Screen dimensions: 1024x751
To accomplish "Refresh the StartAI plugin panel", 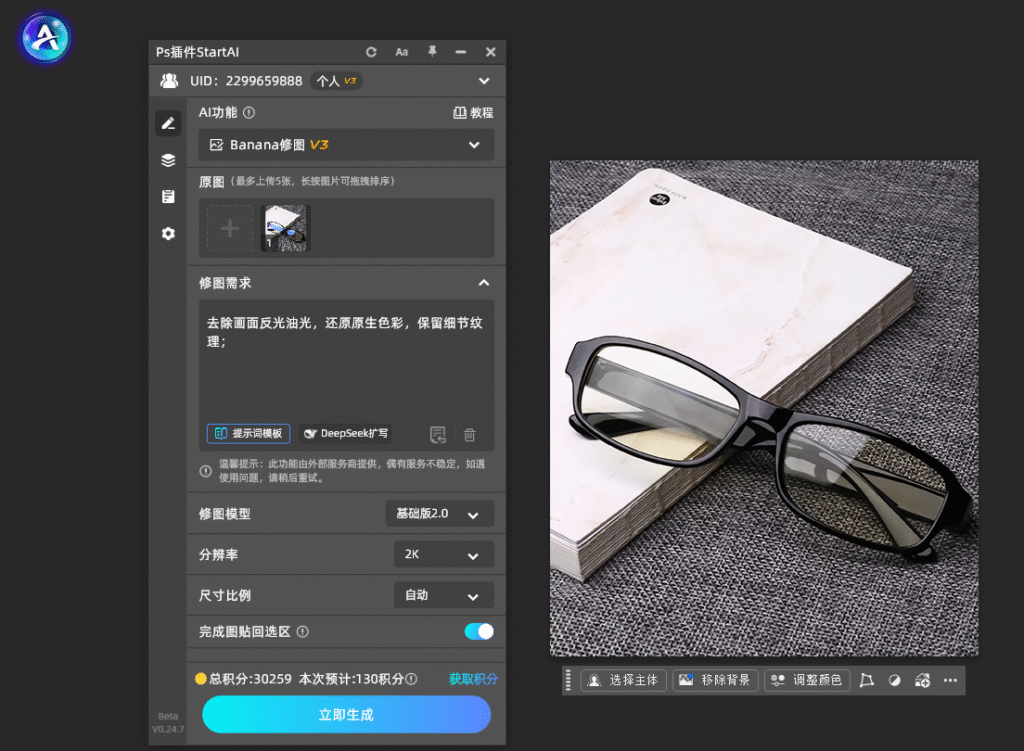I will tap(371, 52).
